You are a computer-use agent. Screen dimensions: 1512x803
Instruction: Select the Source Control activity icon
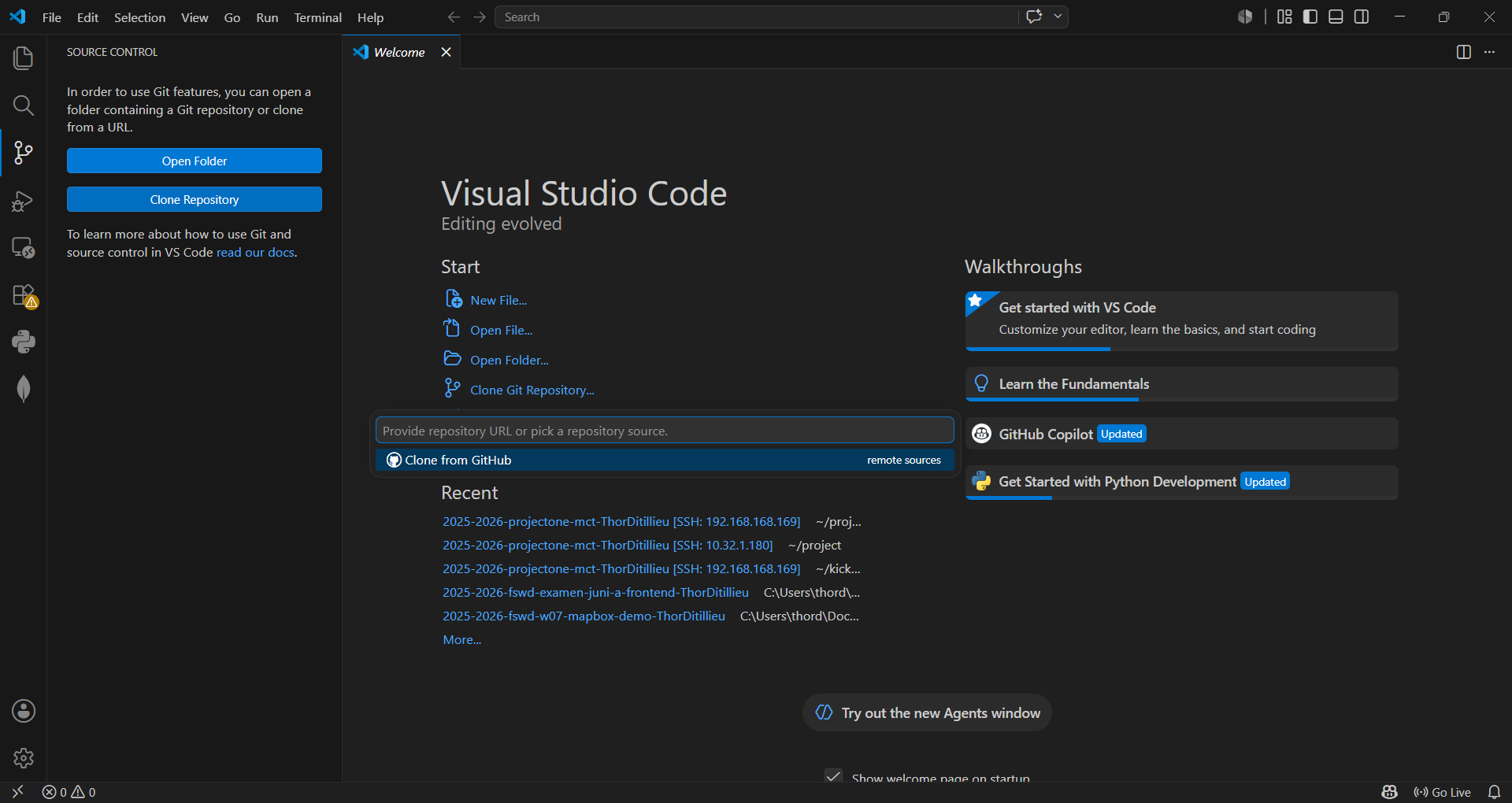(23, 152)
